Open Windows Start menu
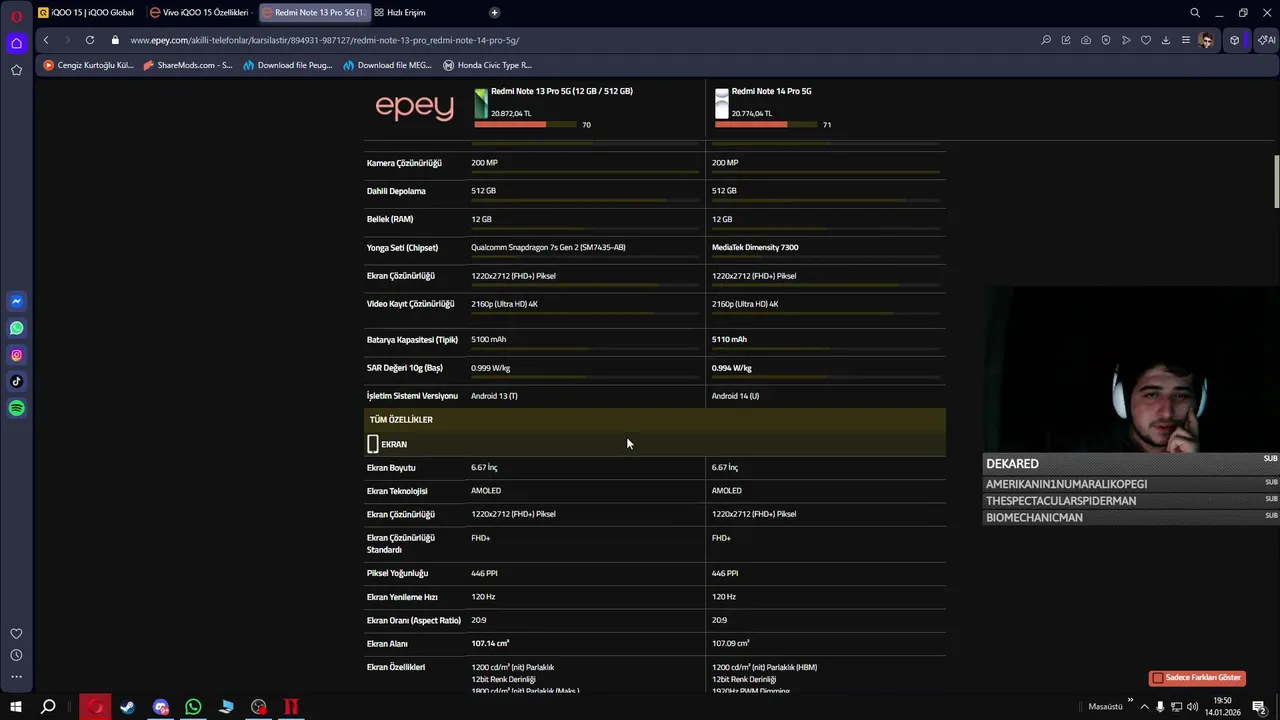Screen dimensions: 1280x720 click(16, 707)
